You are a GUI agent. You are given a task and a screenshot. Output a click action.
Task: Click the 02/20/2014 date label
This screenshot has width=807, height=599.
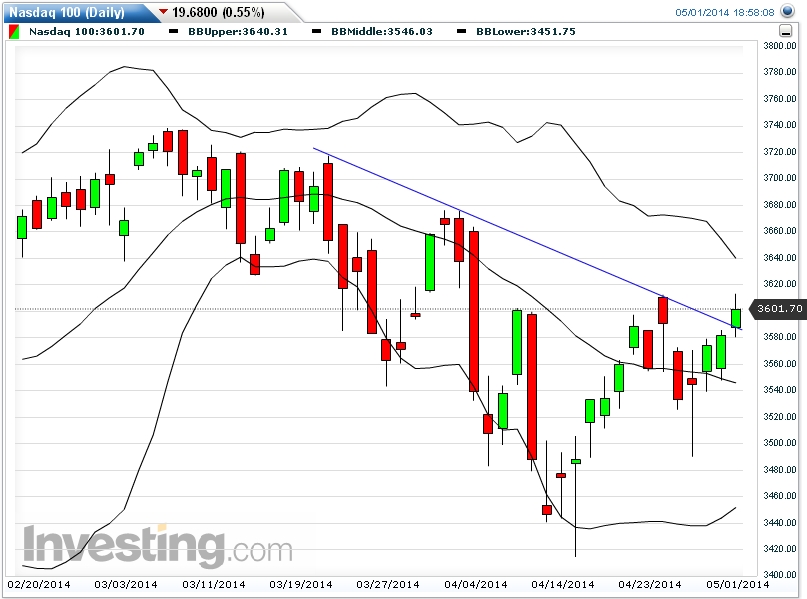pyautogui.click(x=39, y=585)
